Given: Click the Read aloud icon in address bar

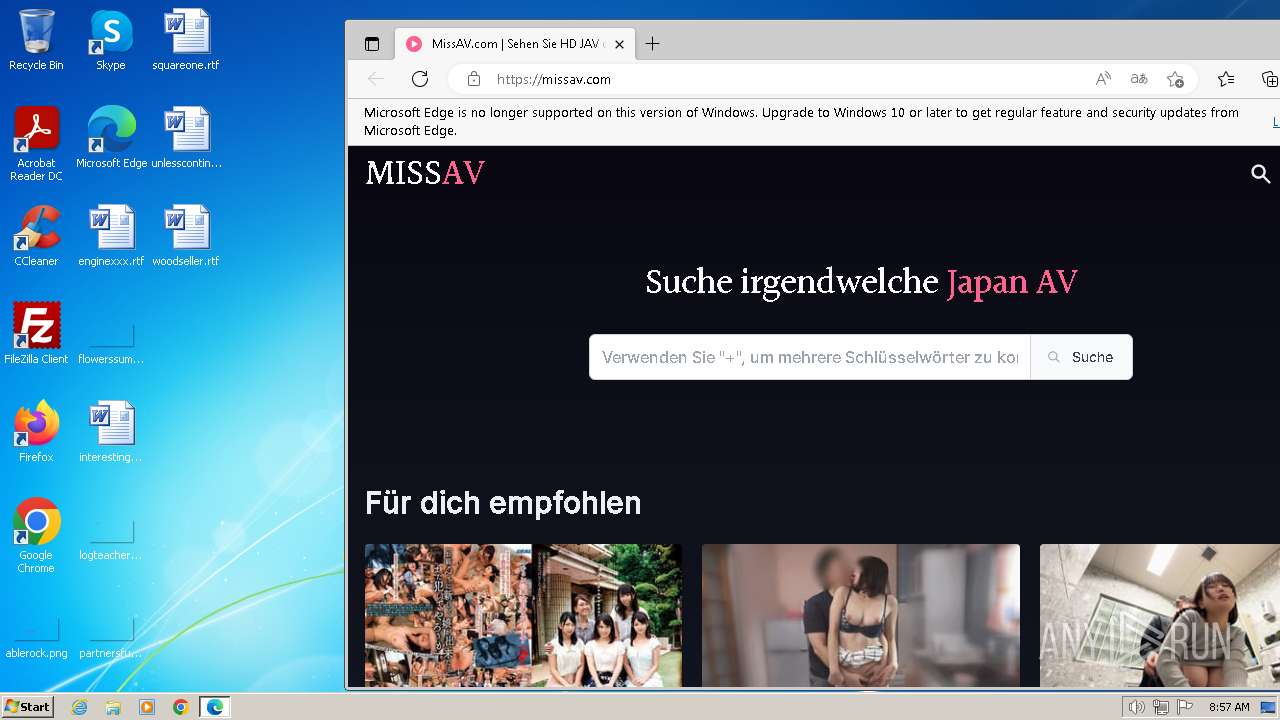Looking at the screenshot, I should point(1103,79).
